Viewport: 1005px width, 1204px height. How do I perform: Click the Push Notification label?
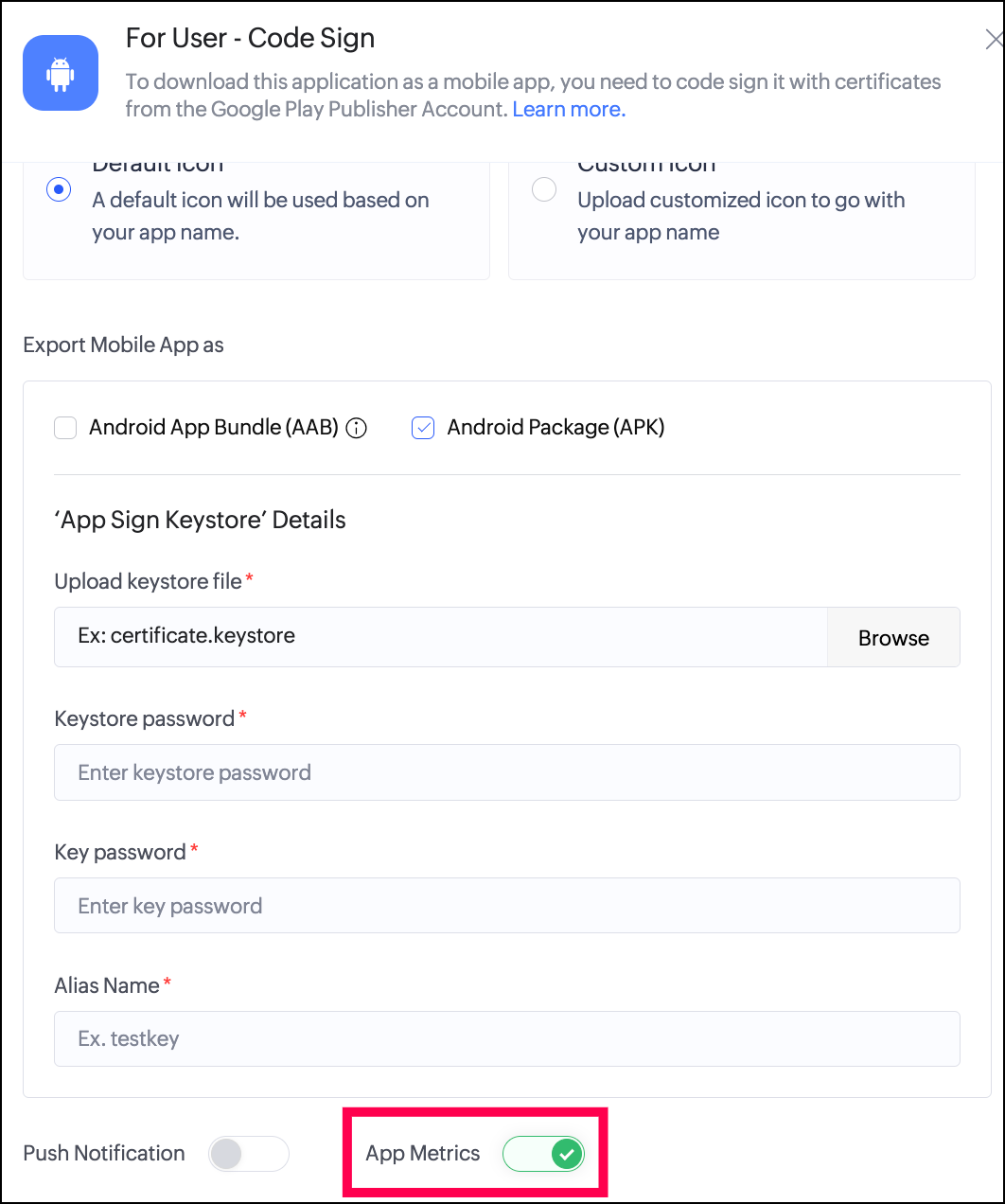click(104, 1154)
